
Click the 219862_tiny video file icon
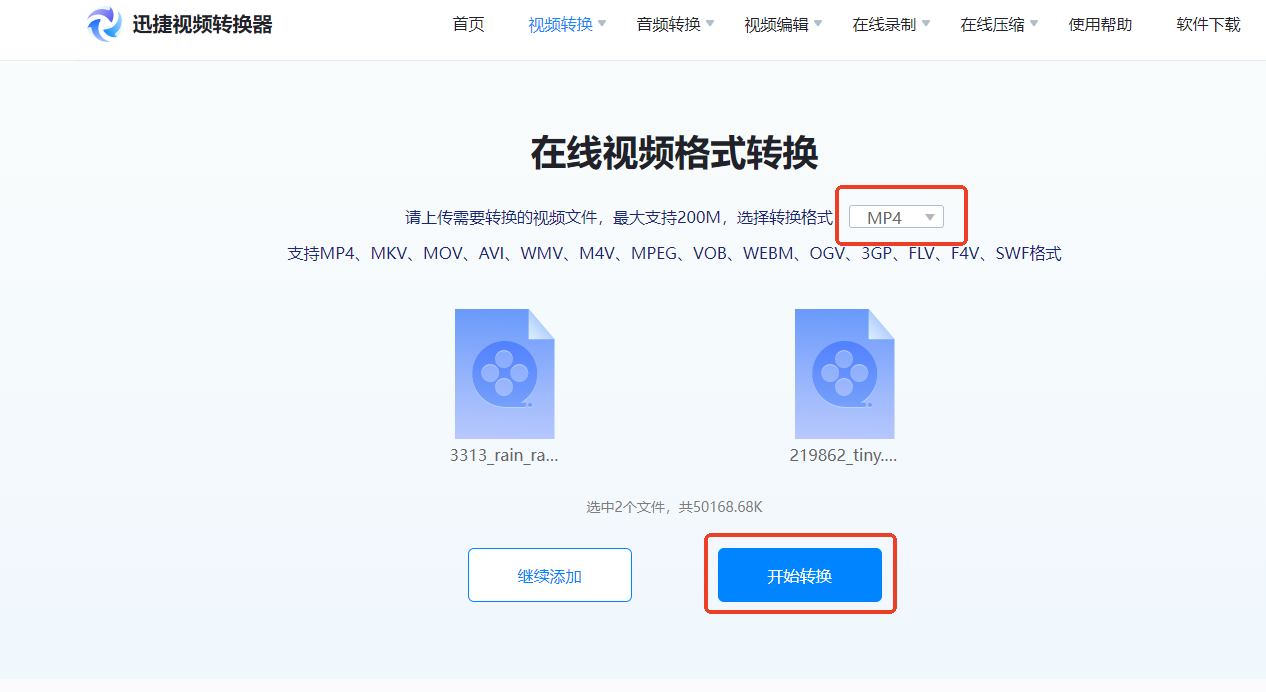coord(844,373)
